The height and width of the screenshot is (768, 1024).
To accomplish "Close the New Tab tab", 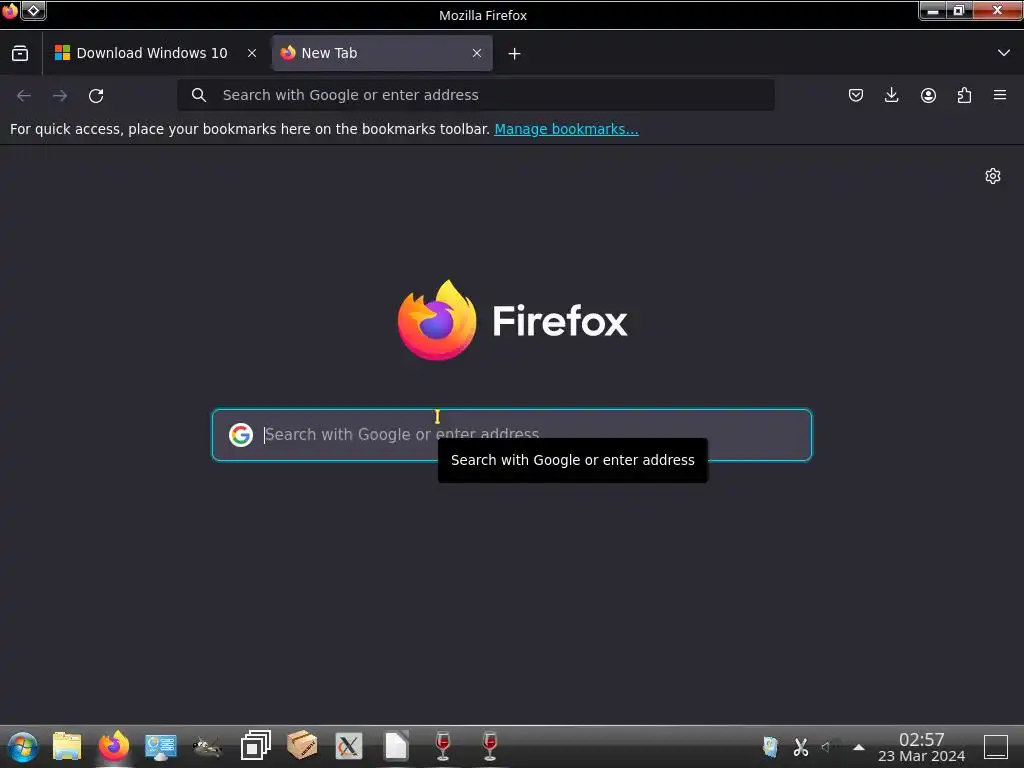I will click(x=477, y=54).
